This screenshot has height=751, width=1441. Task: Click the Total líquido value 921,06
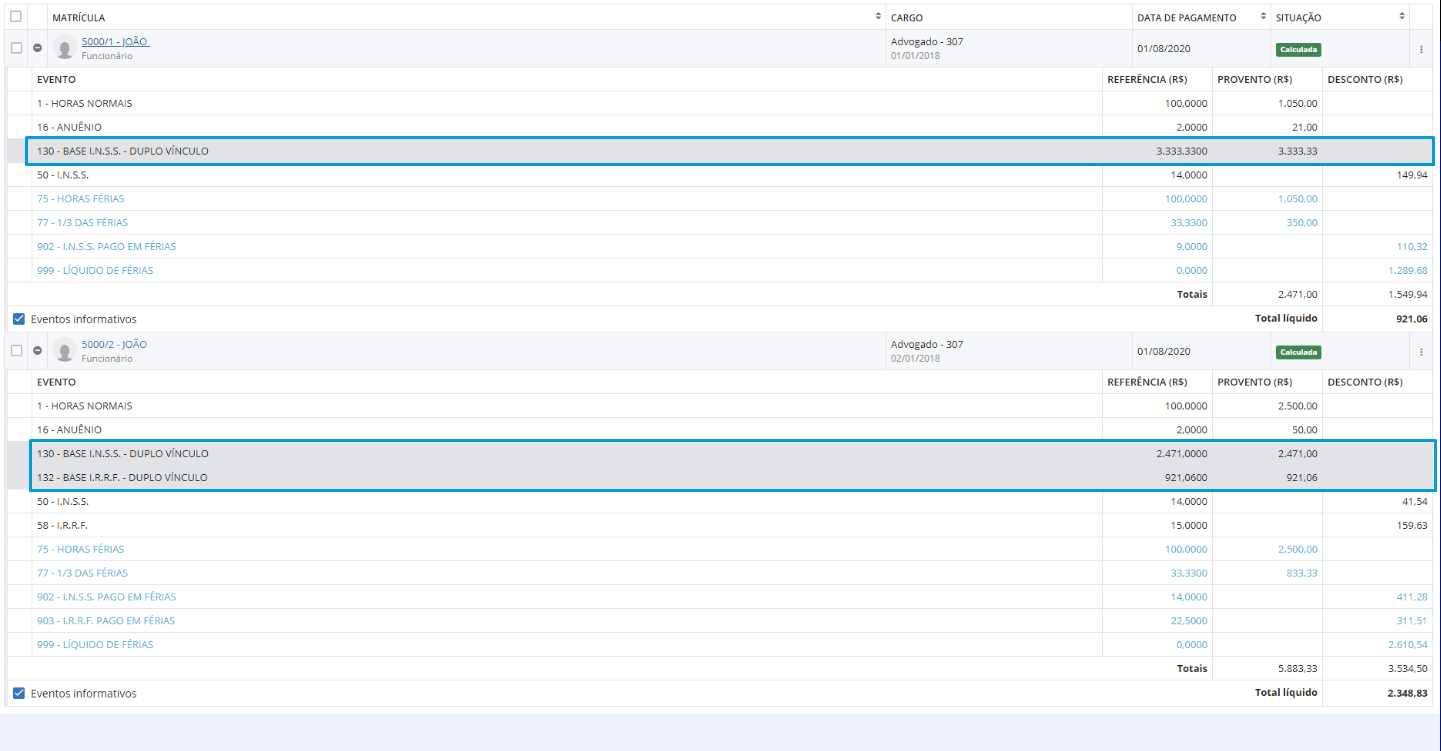click(1412, 319)
